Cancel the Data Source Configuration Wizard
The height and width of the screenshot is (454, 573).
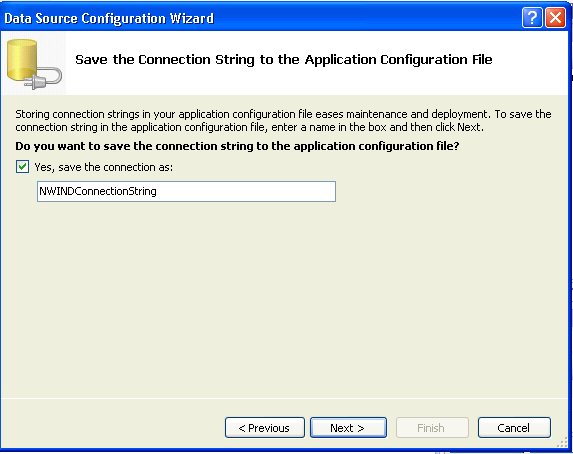514,428
